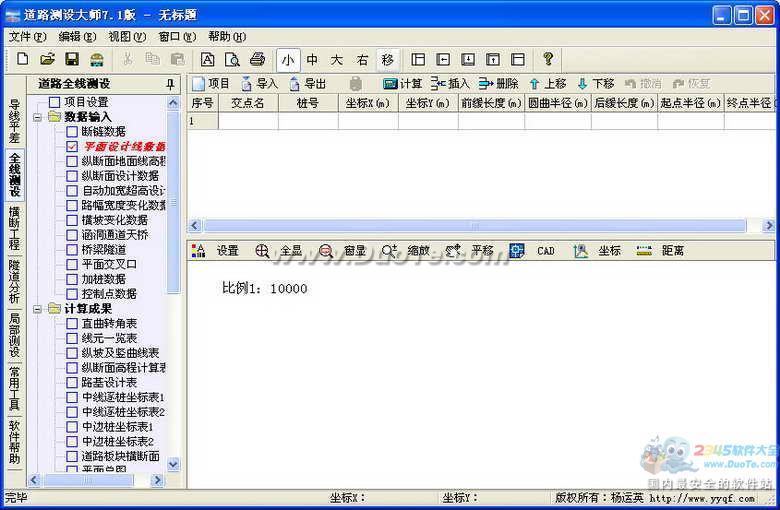Screen dimensions: 780x510
Task: Click the Print icon in main toolbar
Action: tap(257, 60)
